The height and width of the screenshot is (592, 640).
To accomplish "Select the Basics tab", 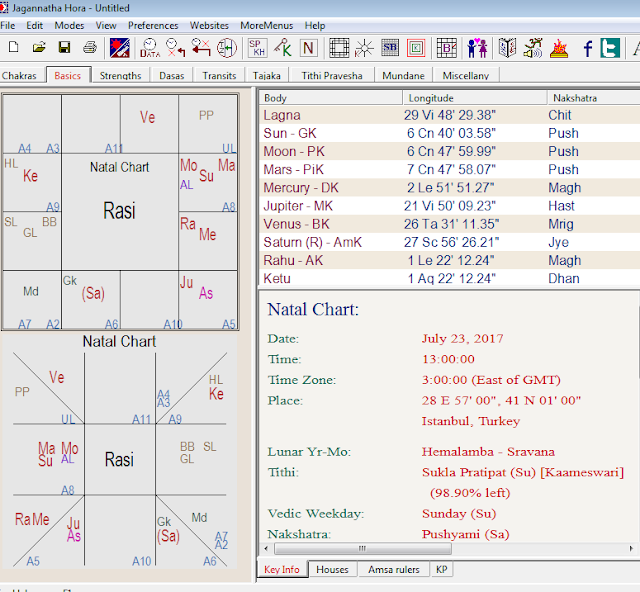I will 68,75.
